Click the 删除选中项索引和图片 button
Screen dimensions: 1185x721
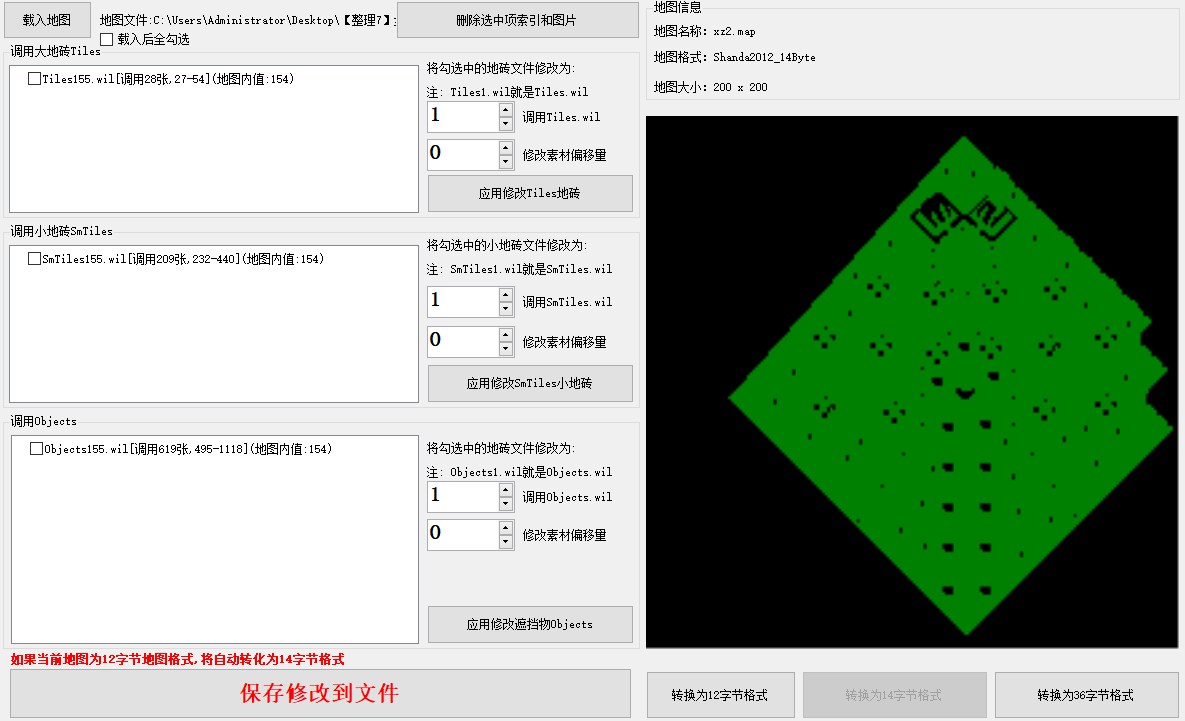click(x=517, y=20)
